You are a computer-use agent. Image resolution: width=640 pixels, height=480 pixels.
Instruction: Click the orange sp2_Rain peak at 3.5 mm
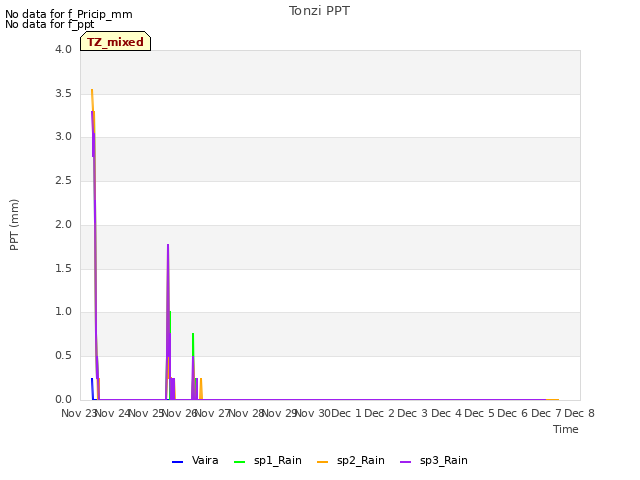(x=92, y=90)
